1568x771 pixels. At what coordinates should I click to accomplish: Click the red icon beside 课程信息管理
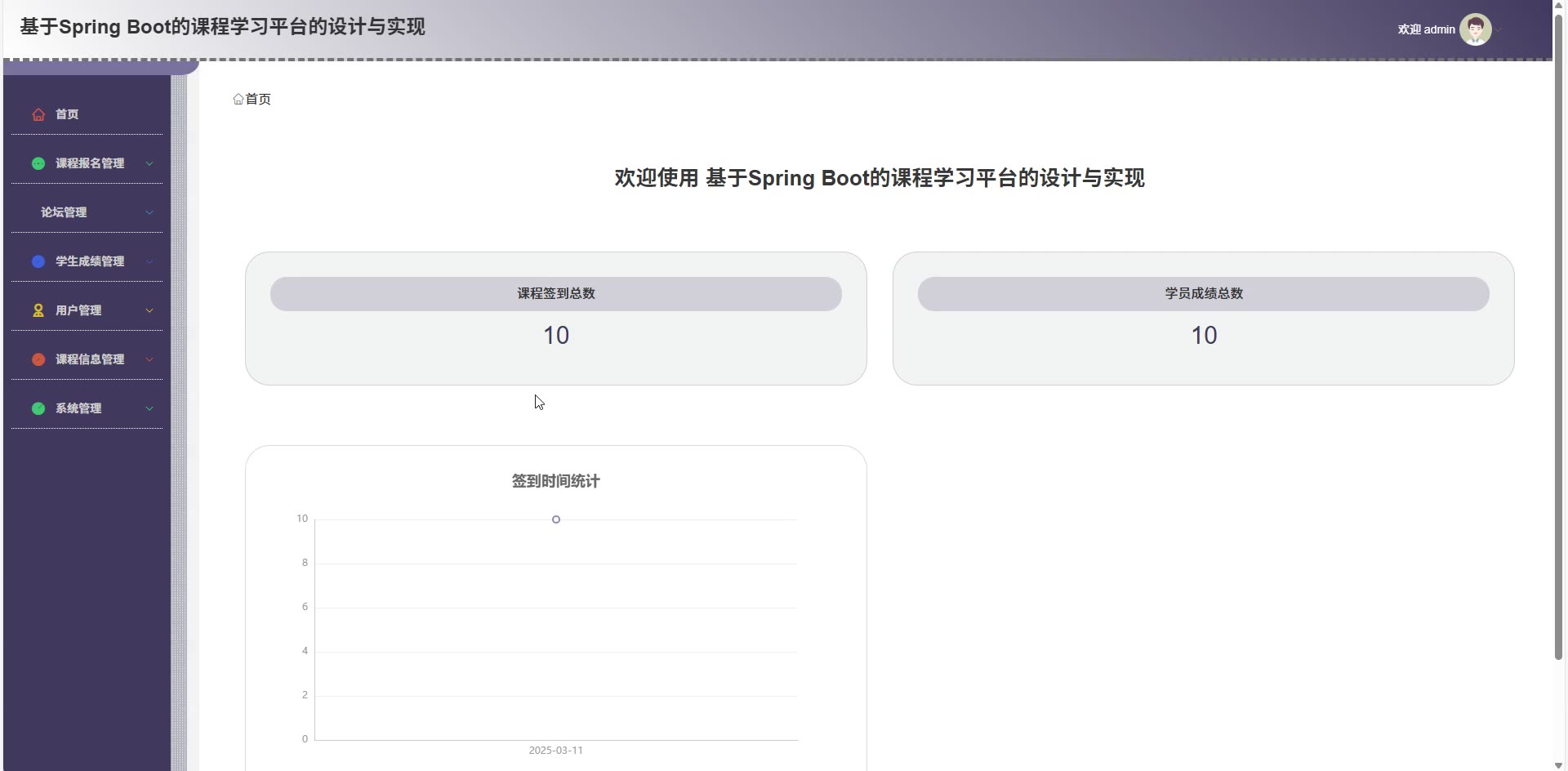click(38, 359)
